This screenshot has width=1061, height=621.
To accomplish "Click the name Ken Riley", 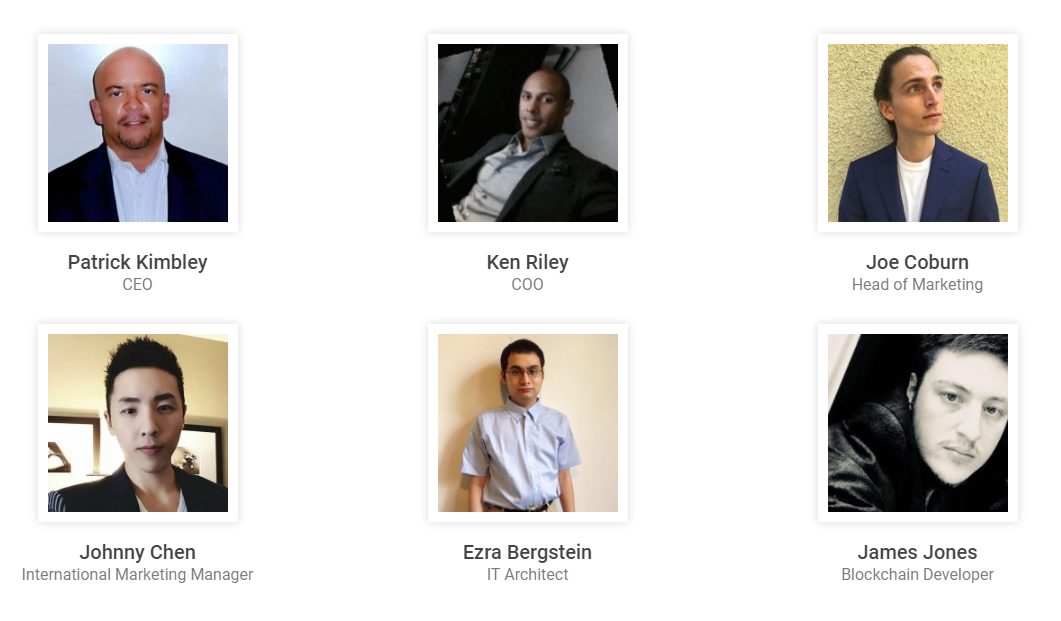I will click(527, 262).
